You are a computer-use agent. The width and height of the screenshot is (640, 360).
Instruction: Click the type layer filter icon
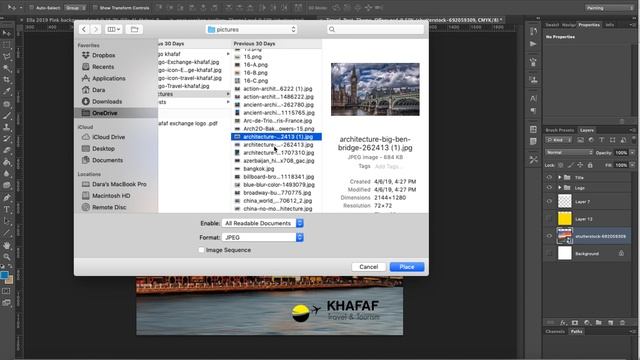point(602,140)
